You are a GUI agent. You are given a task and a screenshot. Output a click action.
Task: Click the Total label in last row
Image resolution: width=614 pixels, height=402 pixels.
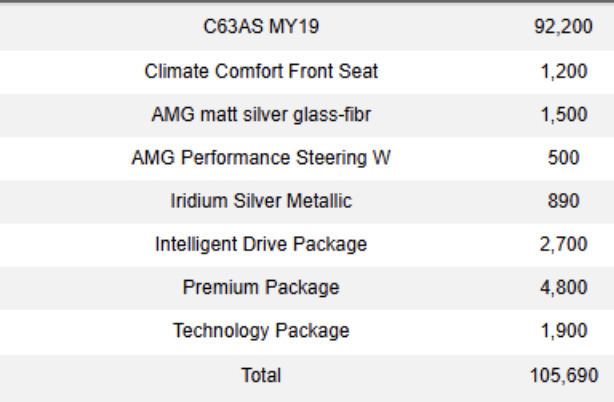click(x=261, y=375)
